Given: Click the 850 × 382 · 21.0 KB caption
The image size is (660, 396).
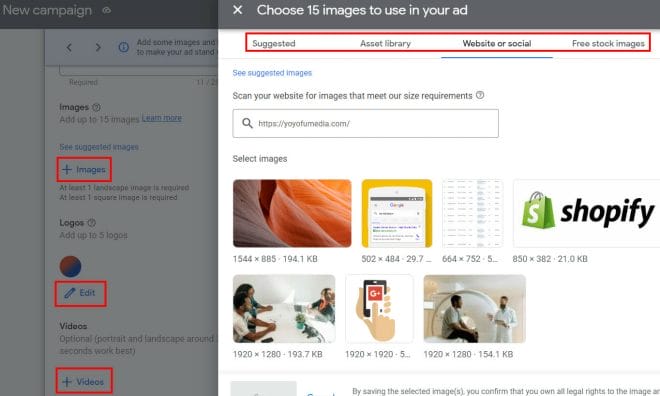Looking at the screenshot, I should pyautogui.click(x=550, y=259).
